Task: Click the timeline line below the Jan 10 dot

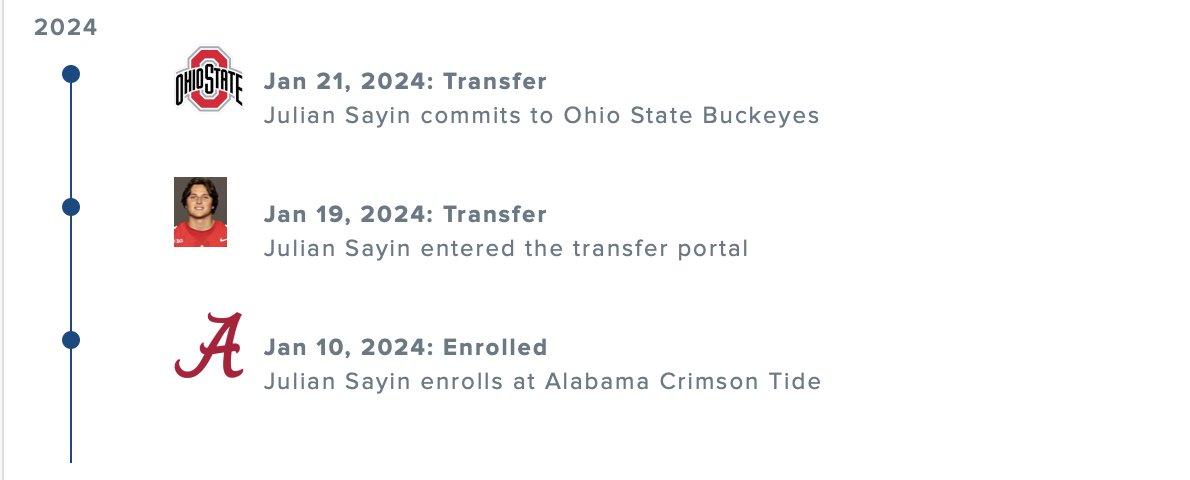Action: (x=71, y=410)
